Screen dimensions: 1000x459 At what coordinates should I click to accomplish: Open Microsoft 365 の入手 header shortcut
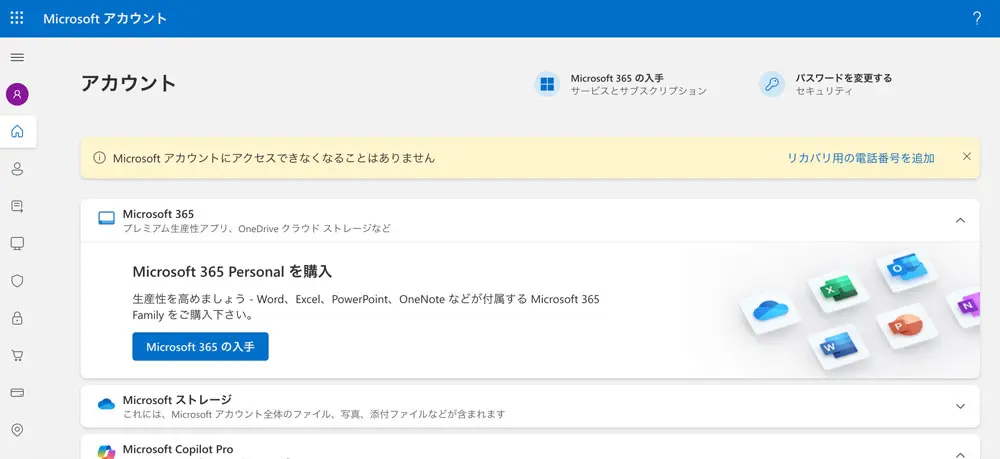[x=621, y=84]
